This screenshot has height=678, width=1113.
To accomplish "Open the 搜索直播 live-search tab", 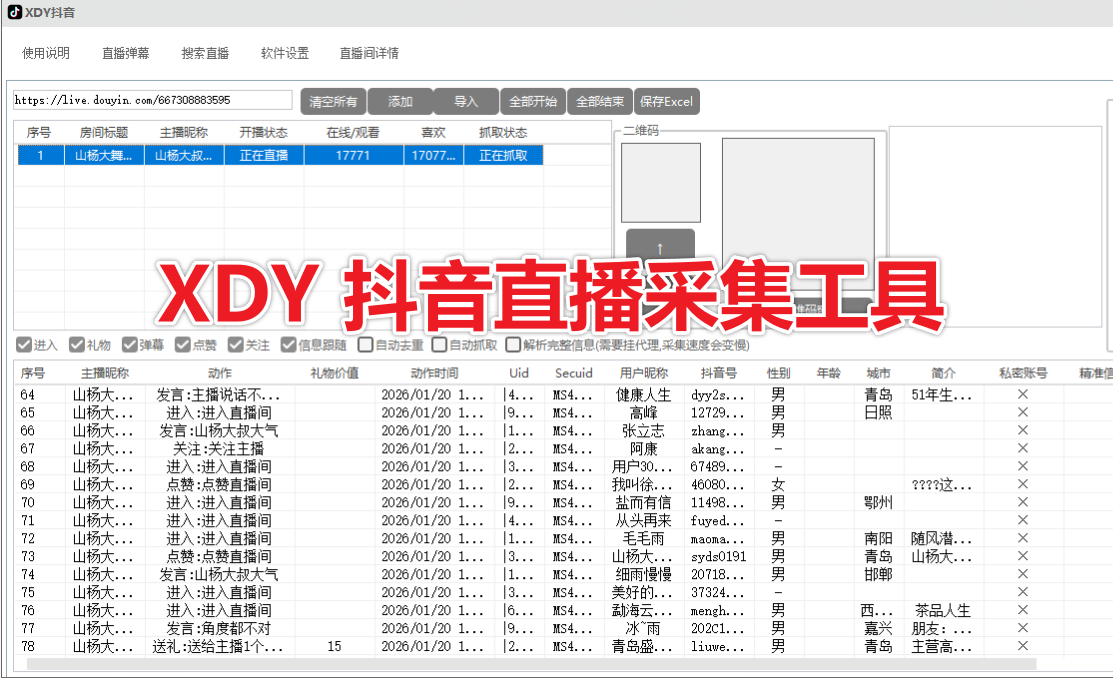I will (205, 53).
